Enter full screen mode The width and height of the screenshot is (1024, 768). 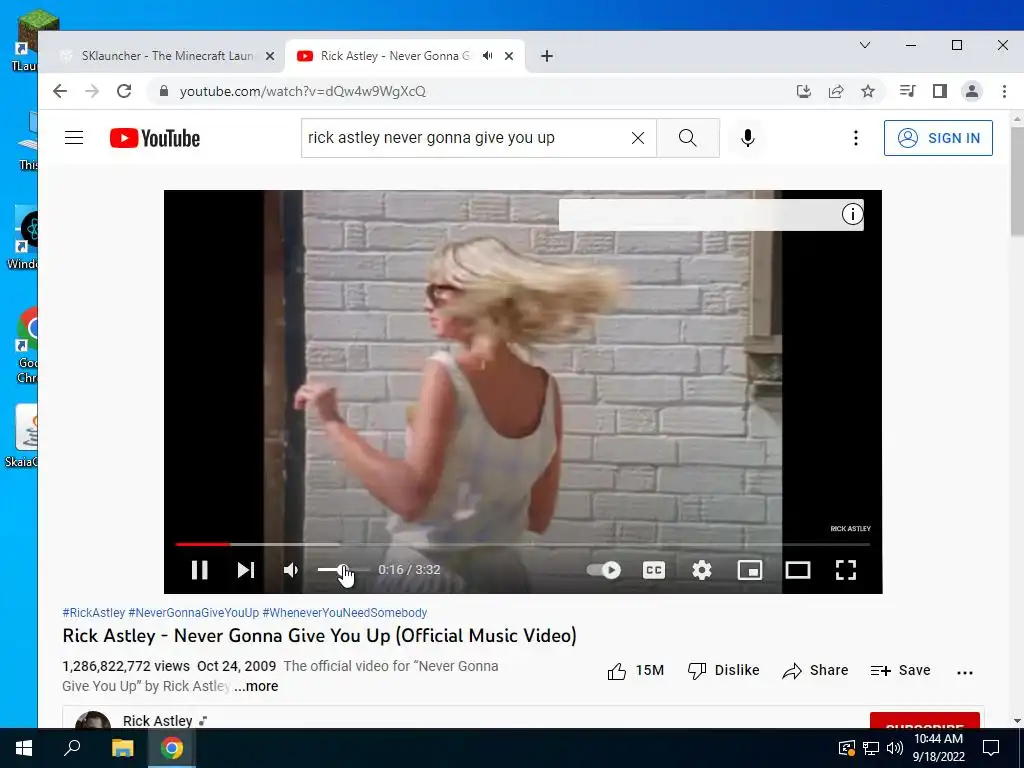[x=846, y=570]
